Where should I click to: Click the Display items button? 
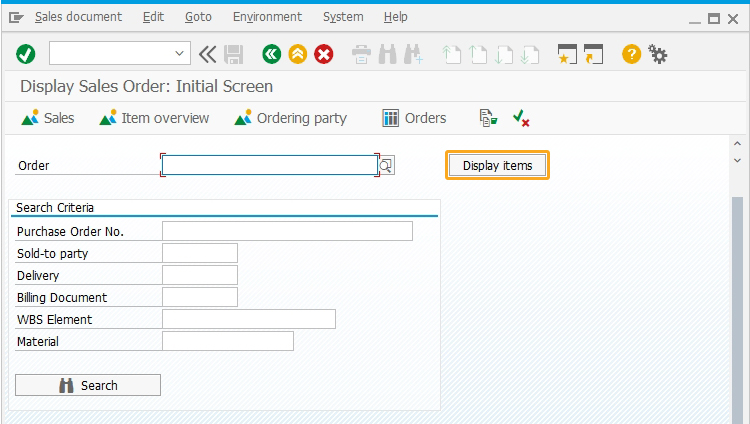click(x=497, y=165)
